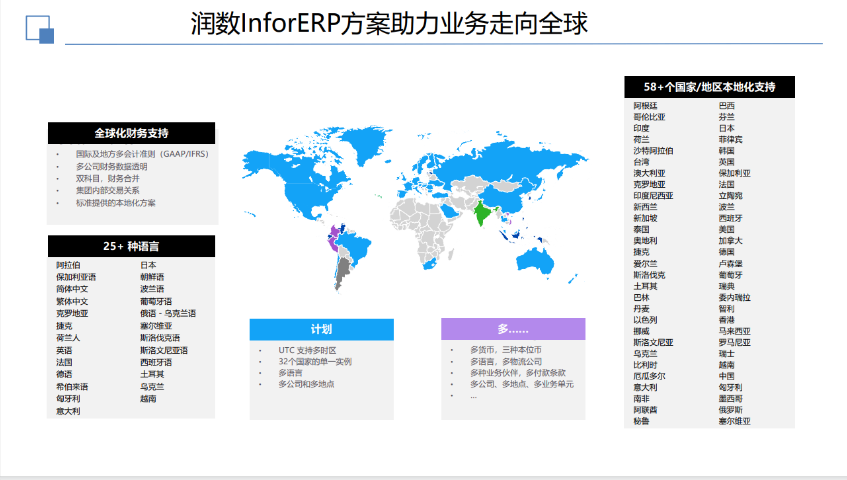Click the 国际及地方多会计准则 (GAAP/IFRS) bullet
This screenshot has width=847, height=480.
tap(140, 154)
